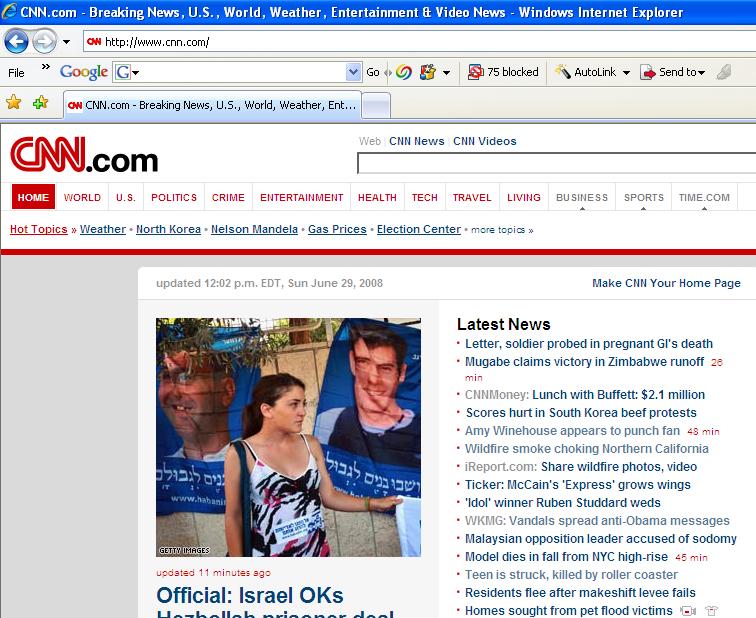Screen dimensions: 756x618
Task: Click the Google toolbar AutoLink wand
Action: pyautogui.click(x=563, y=72)
